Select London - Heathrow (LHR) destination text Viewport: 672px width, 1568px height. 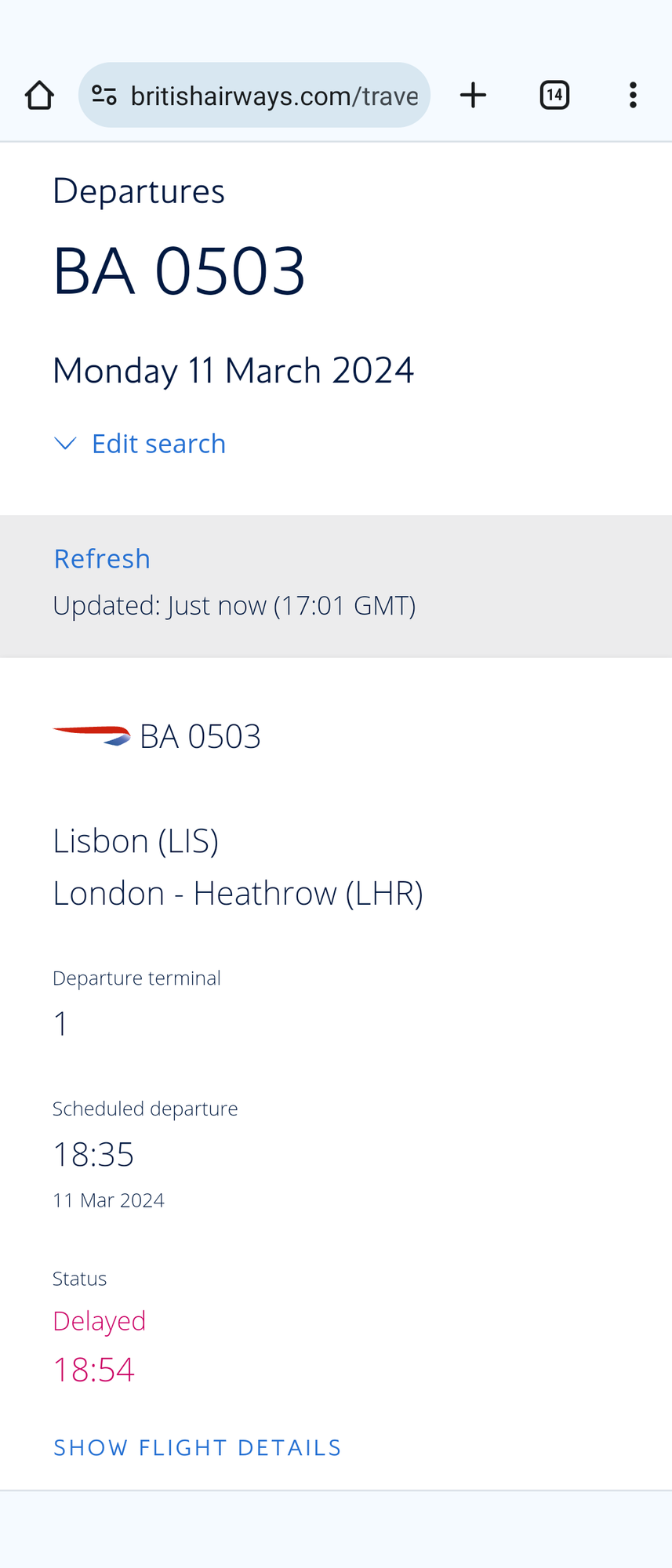tap(238, 894)
